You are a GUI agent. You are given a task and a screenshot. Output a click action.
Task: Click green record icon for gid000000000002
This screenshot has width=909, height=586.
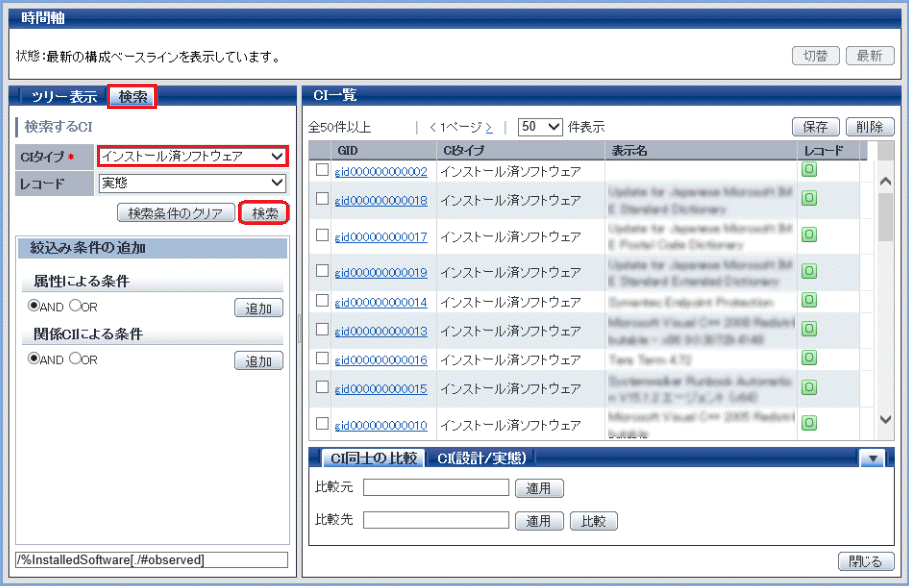click(809, 170)
